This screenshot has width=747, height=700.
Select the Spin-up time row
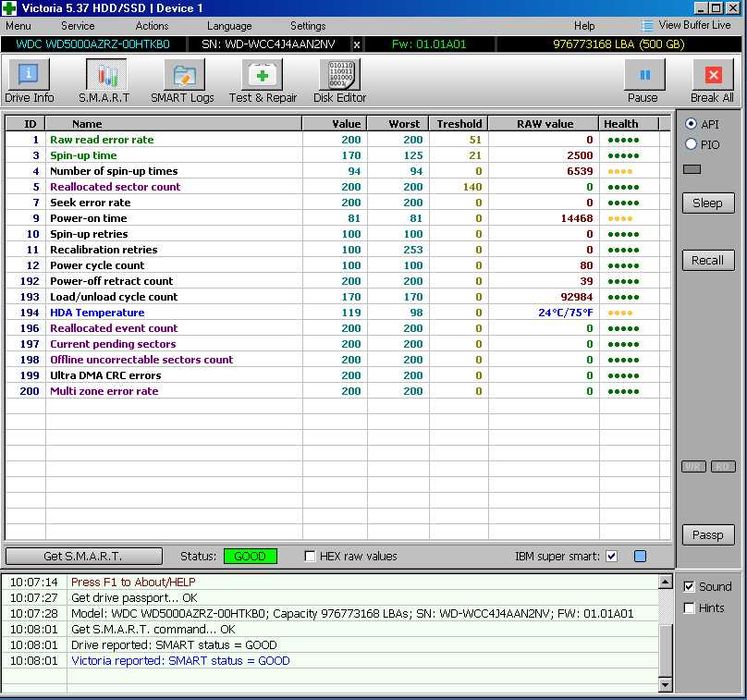tap(337, 155)
